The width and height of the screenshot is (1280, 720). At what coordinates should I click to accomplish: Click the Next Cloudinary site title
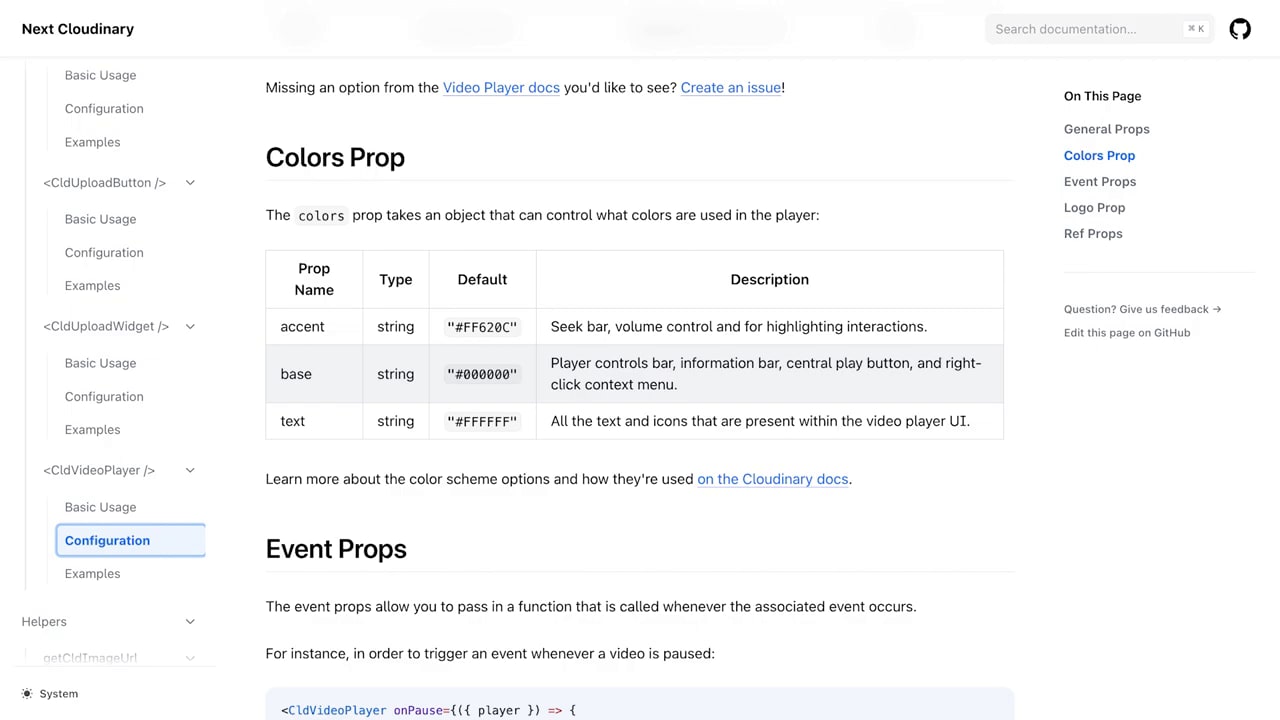tap(78, 29)
